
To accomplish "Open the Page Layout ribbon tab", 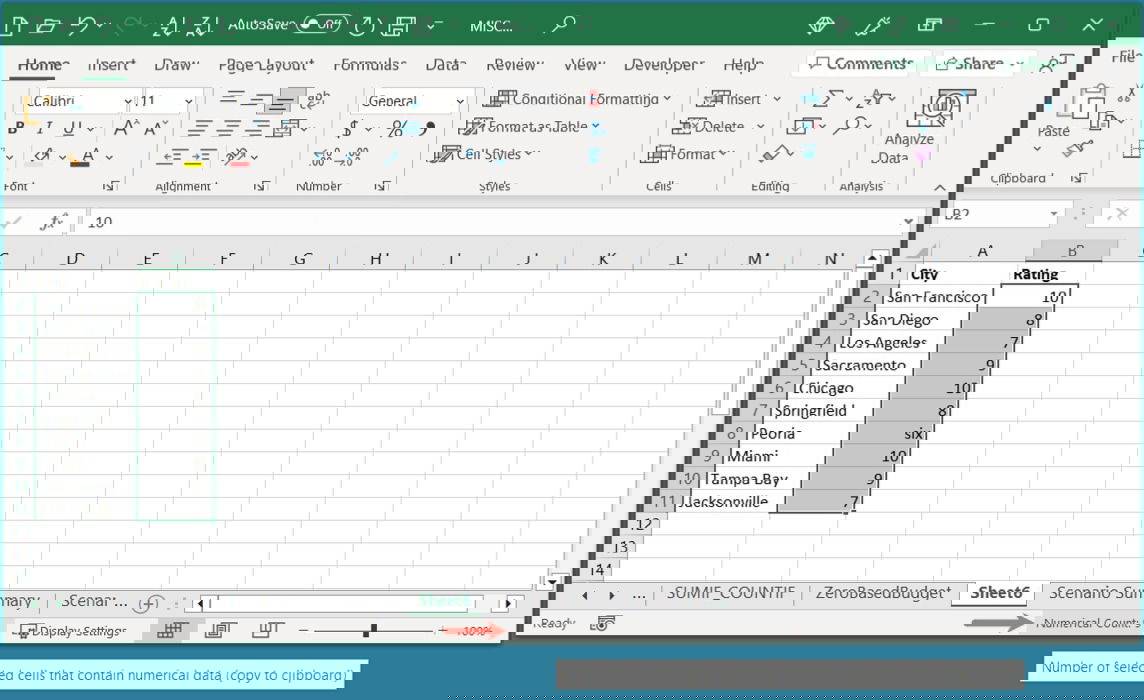I will point(266,65).
